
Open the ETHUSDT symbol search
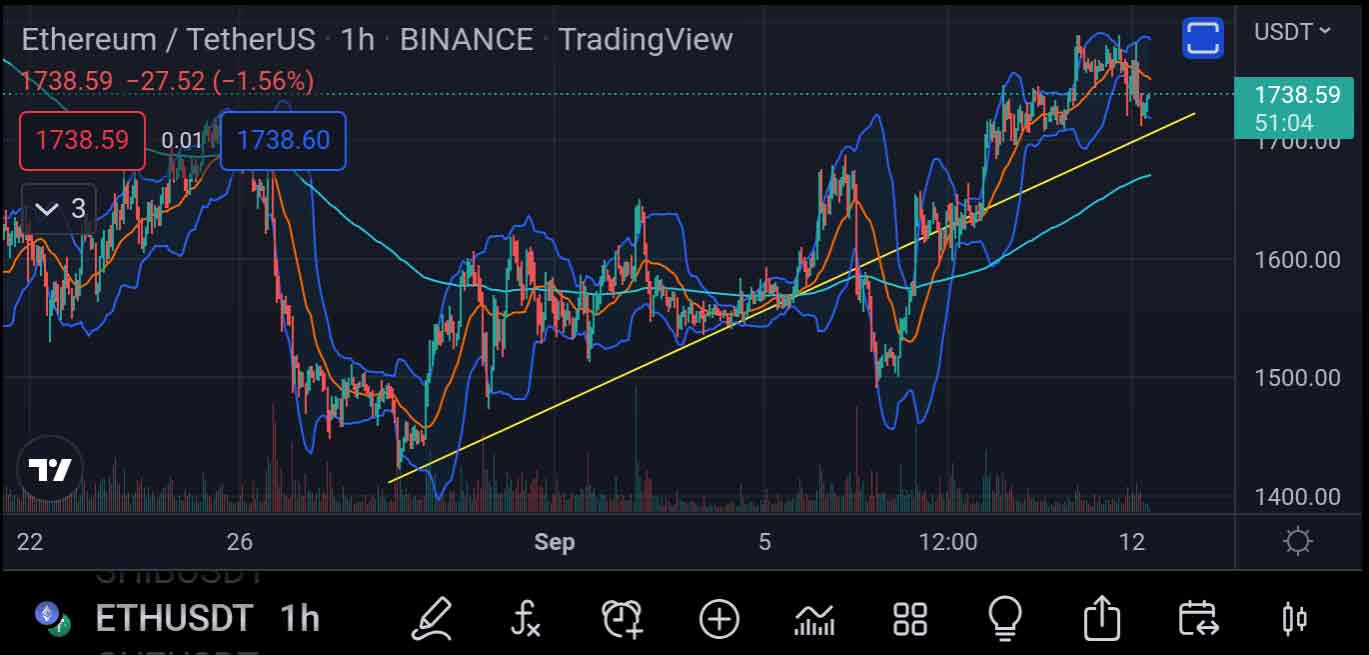click(x=173, y=619)
